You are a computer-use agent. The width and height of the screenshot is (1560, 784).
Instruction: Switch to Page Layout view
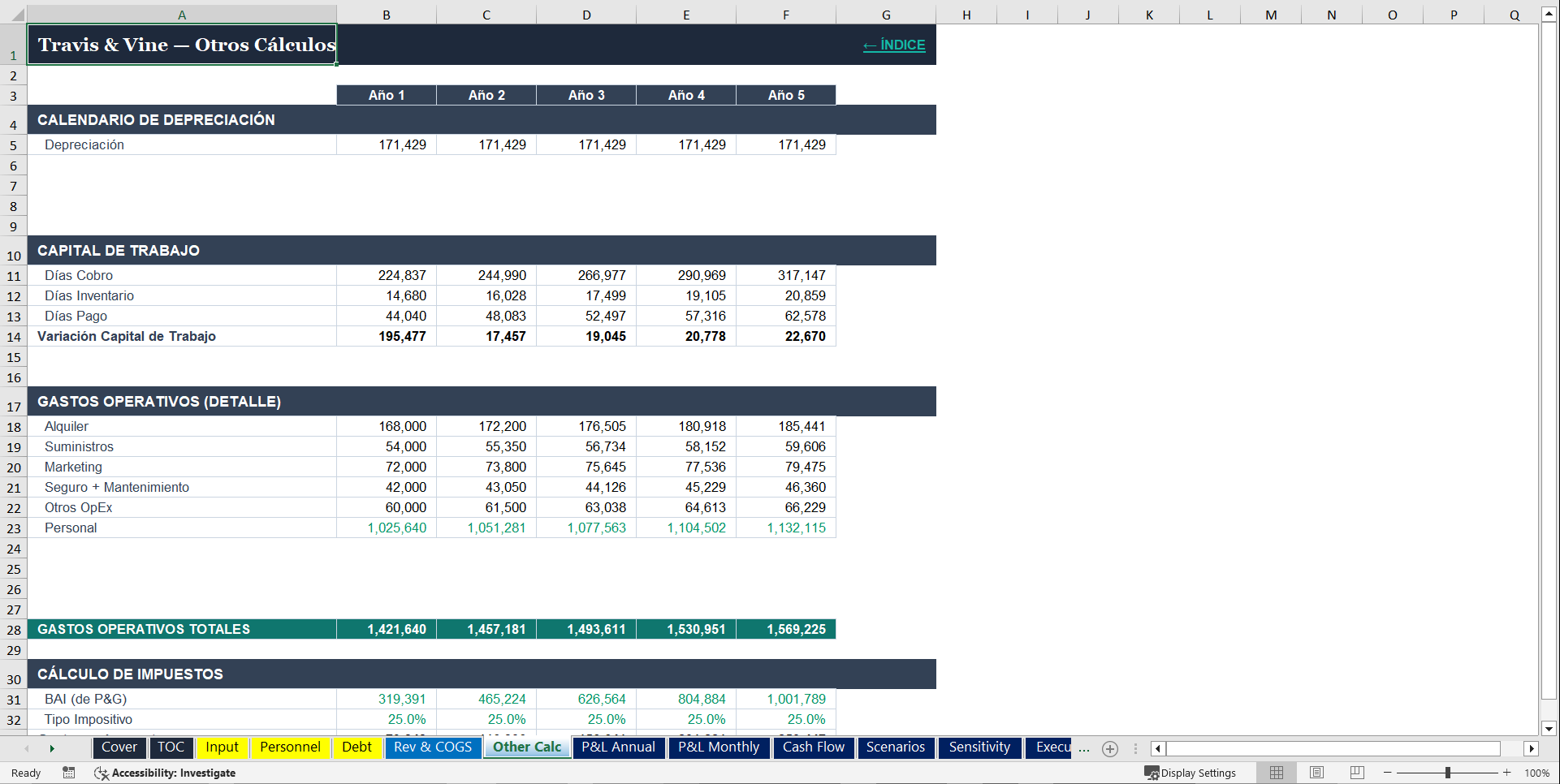pos(1316,773)
